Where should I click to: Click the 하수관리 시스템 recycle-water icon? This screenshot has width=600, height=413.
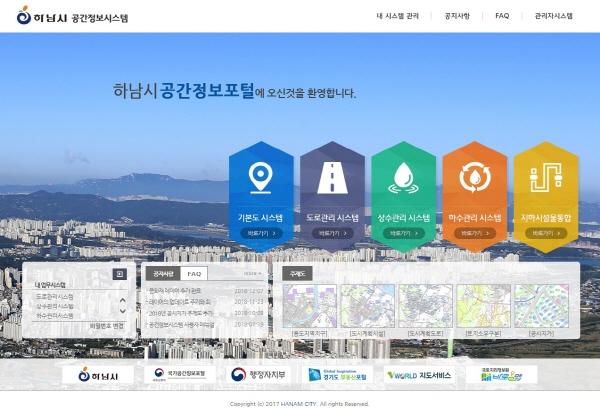[474, 178]
